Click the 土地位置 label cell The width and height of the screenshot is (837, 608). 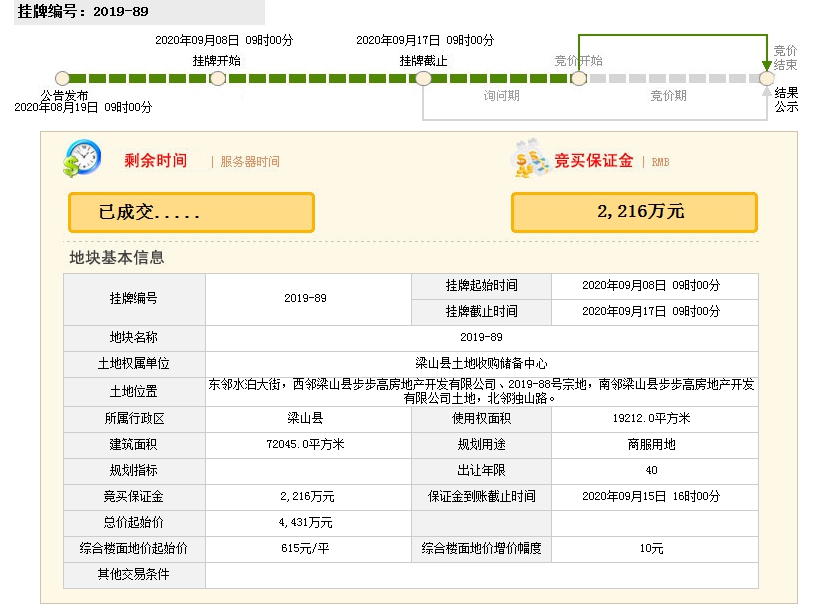(134, 392)
